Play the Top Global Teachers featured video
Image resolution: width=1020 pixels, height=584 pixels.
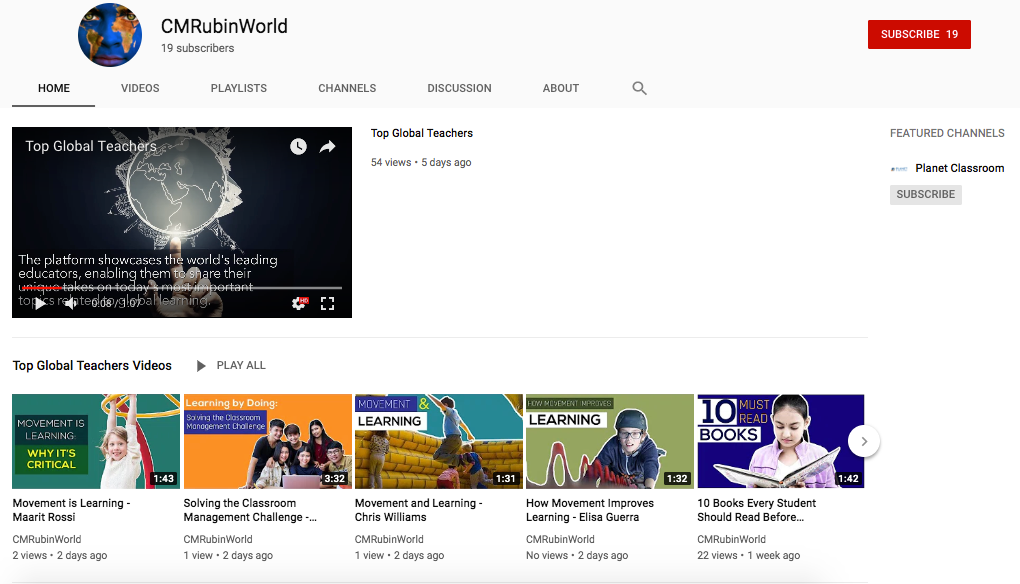[x=40, y=303]
